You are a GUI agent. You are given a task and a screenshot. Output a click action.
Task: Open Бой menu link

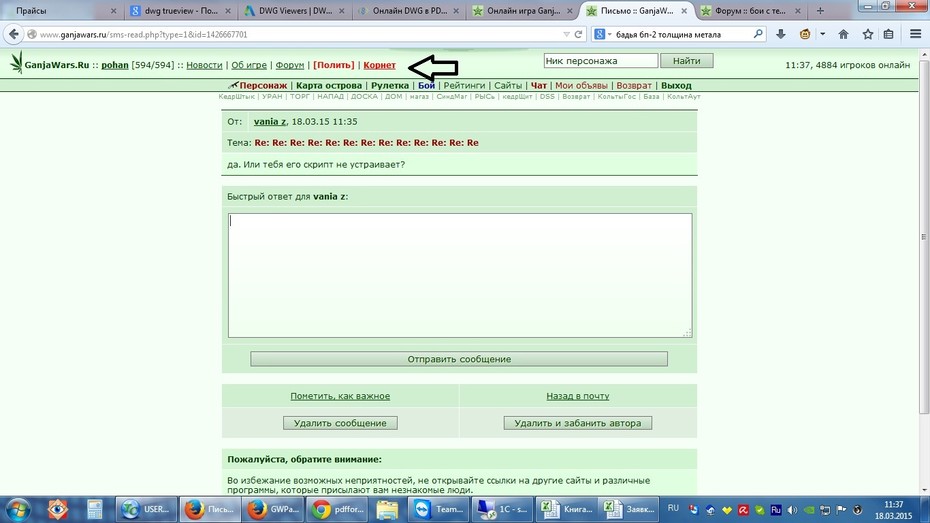click(x=426, y=85)
